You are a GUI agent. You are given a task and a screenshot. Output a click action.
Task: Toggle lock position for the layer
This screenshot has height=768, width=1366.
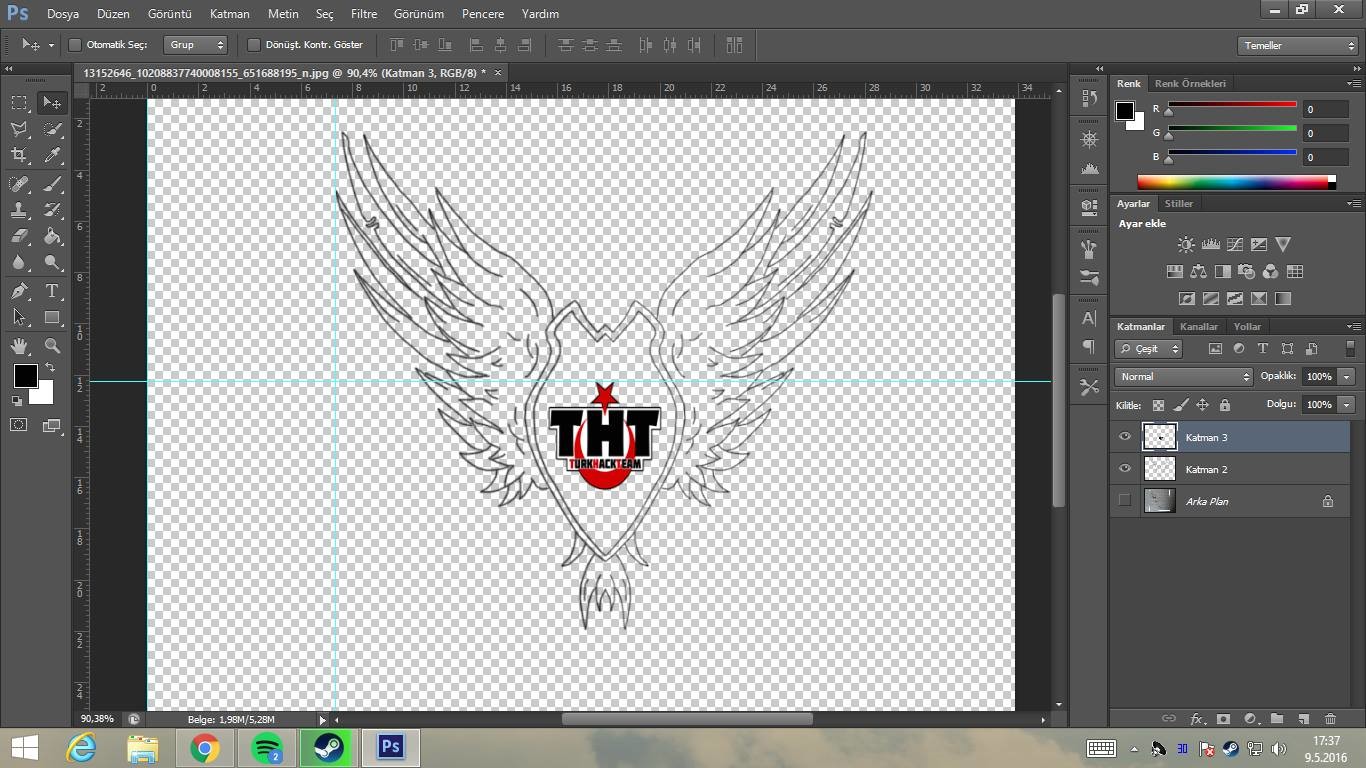[1202, 405]
